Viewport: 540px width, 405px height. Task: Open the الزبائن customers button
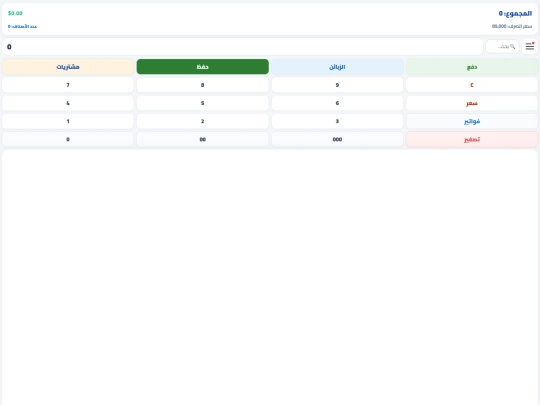click(337, 67)
